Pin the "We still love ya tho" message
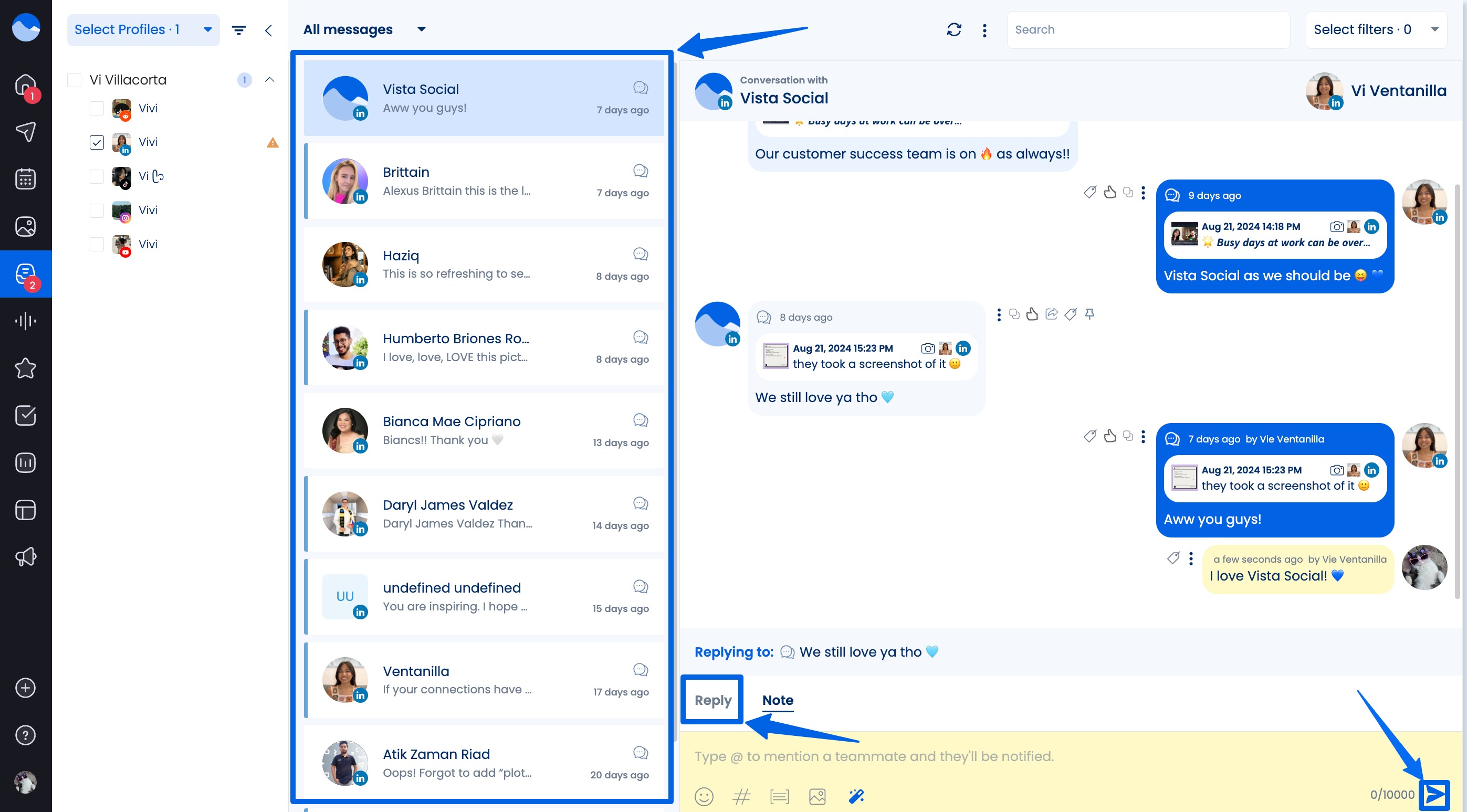1467x812 pixels. tap(1089, 314)
